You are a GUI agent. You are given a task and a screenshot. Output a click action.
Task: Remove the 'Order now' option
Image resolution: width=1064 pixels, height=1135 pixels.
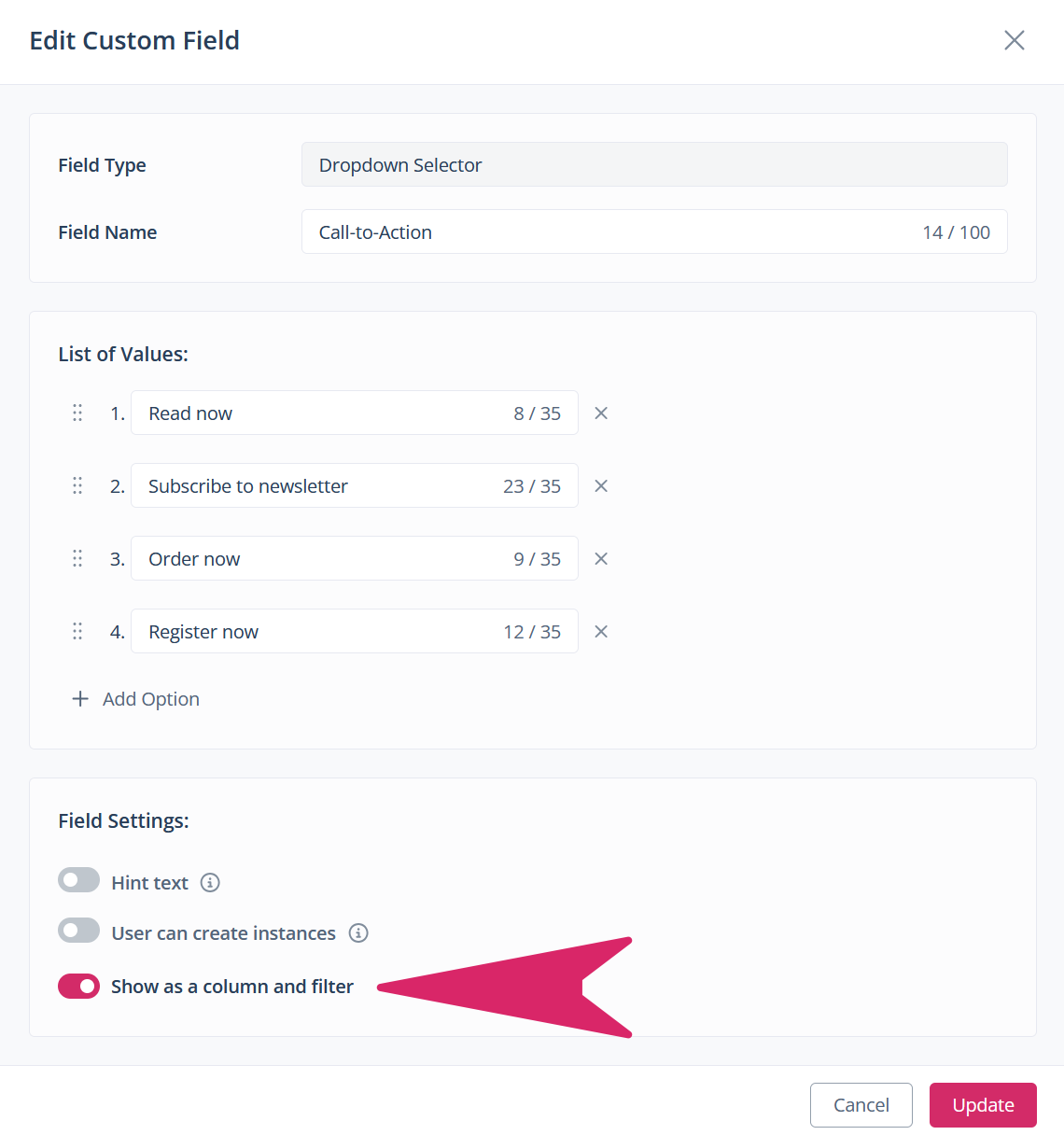[x=601, y=559]
